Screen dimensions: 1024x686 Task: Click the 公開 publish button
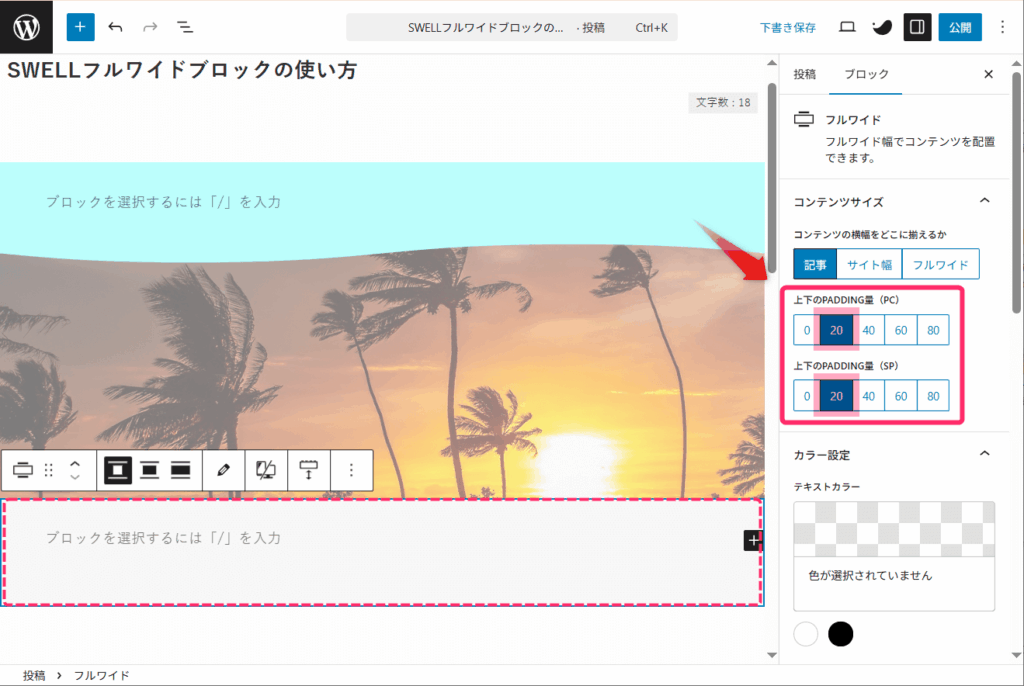click(960, 27)
